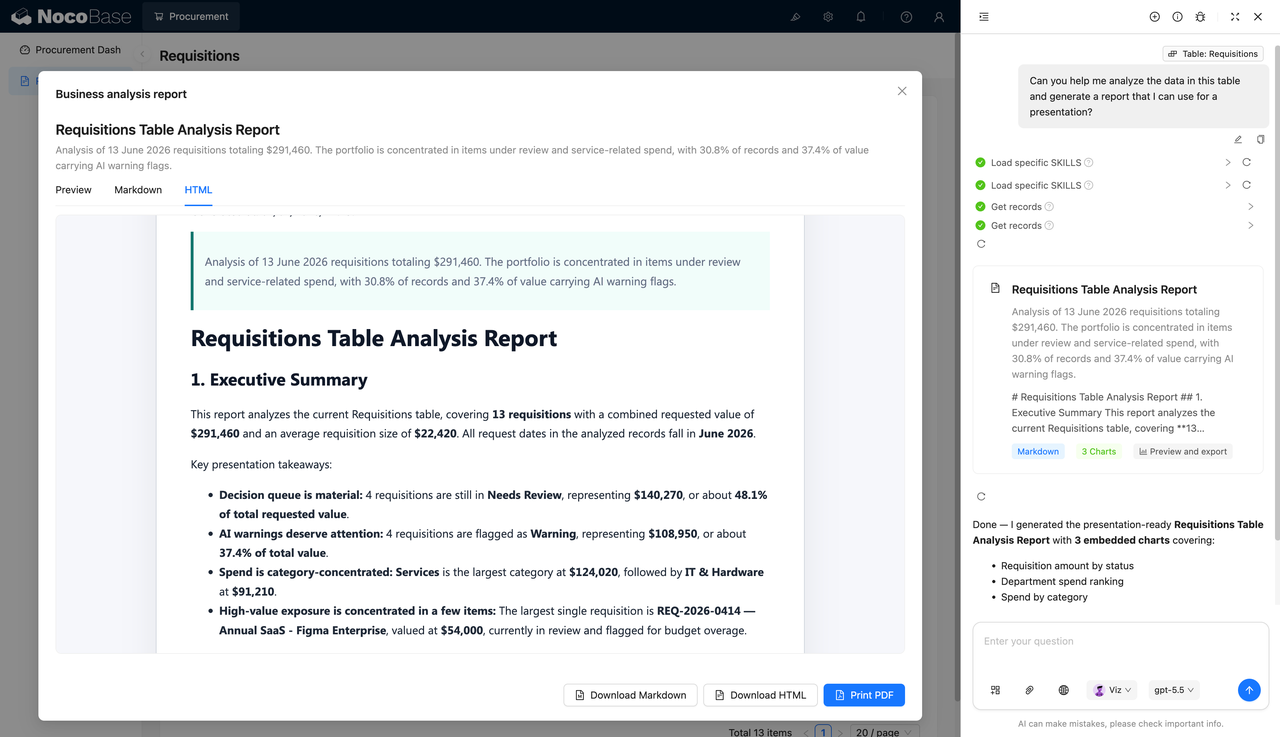Click Key presentation takeaways text
Image resolution: width=1280 pixels, height=737 pixels.
261,465
